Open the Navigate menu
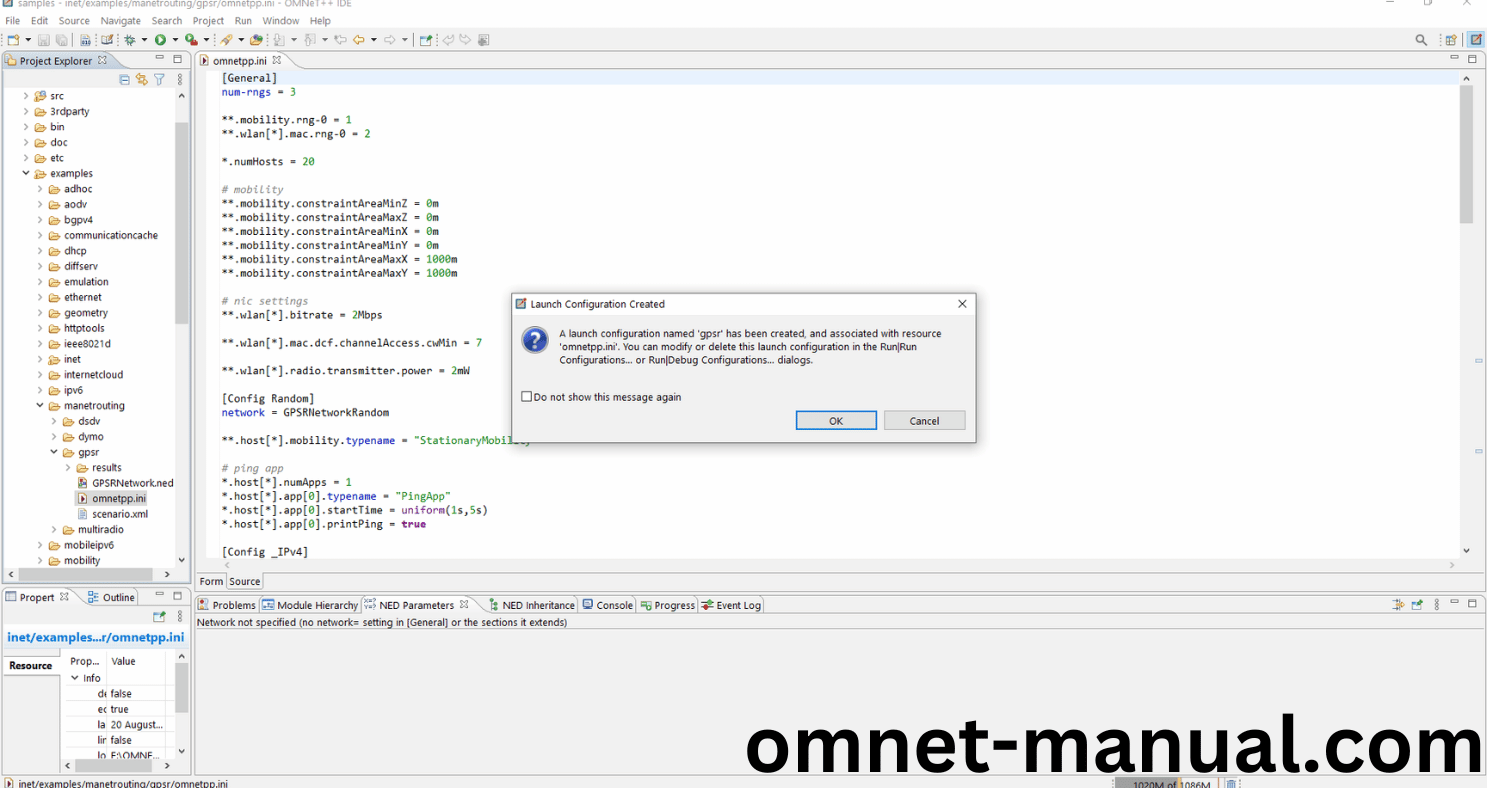1487x788 pixels. click(x=120, y=20)
